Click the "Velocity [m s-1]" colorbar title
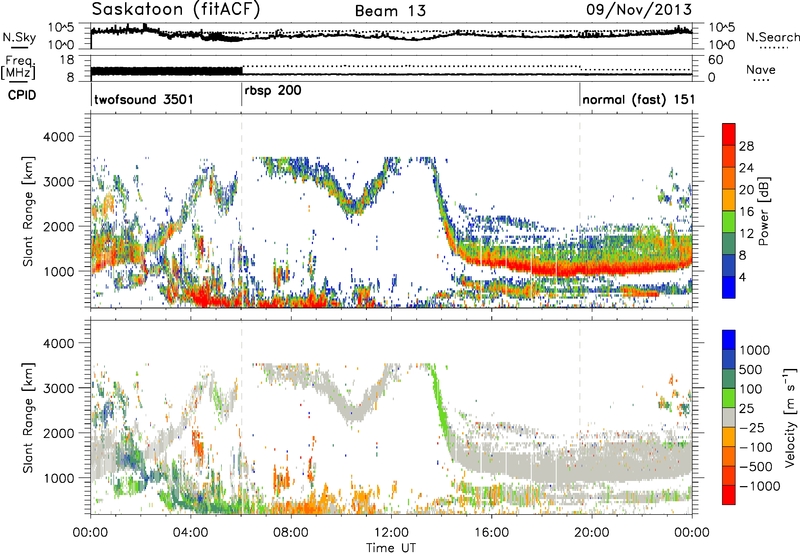This screenshot has width=800, height=554. click(790, 417)
